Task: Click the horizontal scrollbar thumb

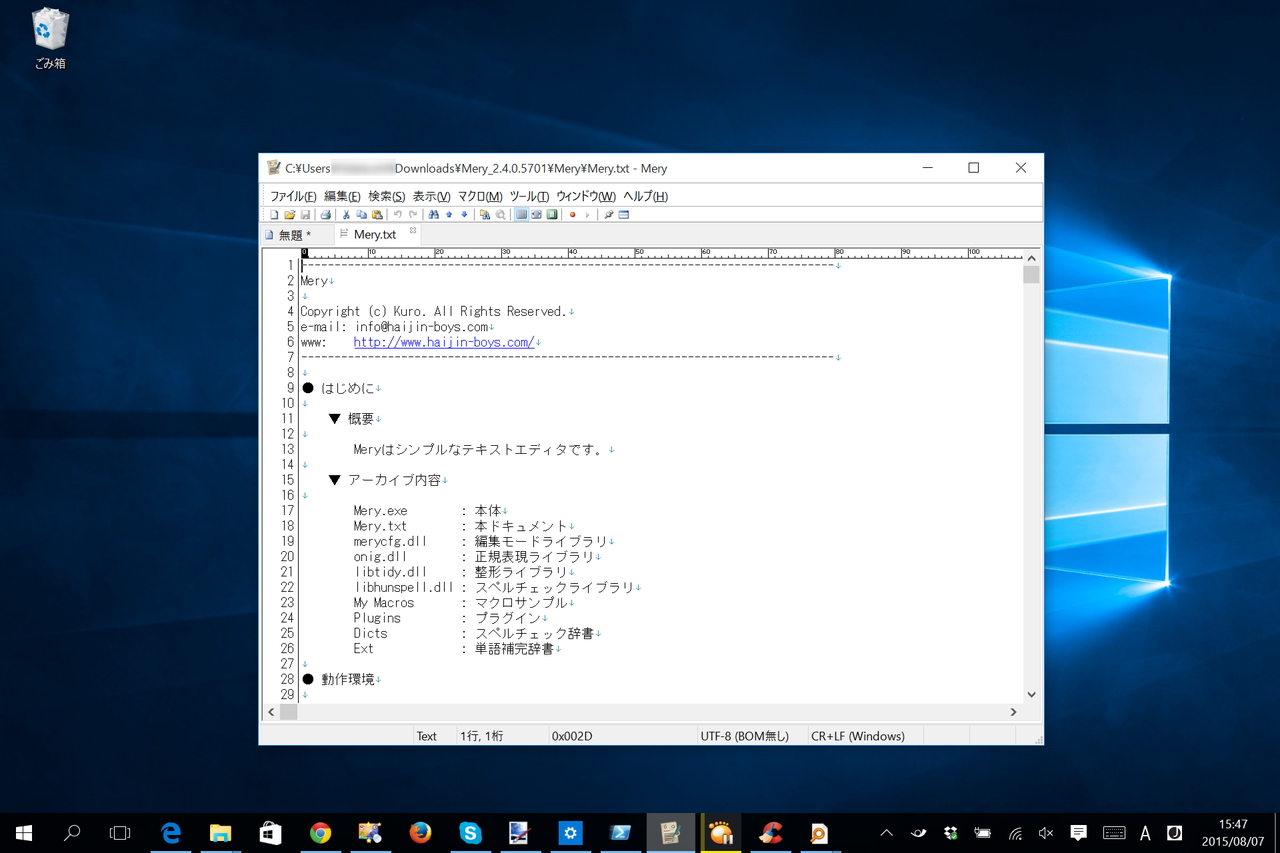Action: click(x=289, y=712)
